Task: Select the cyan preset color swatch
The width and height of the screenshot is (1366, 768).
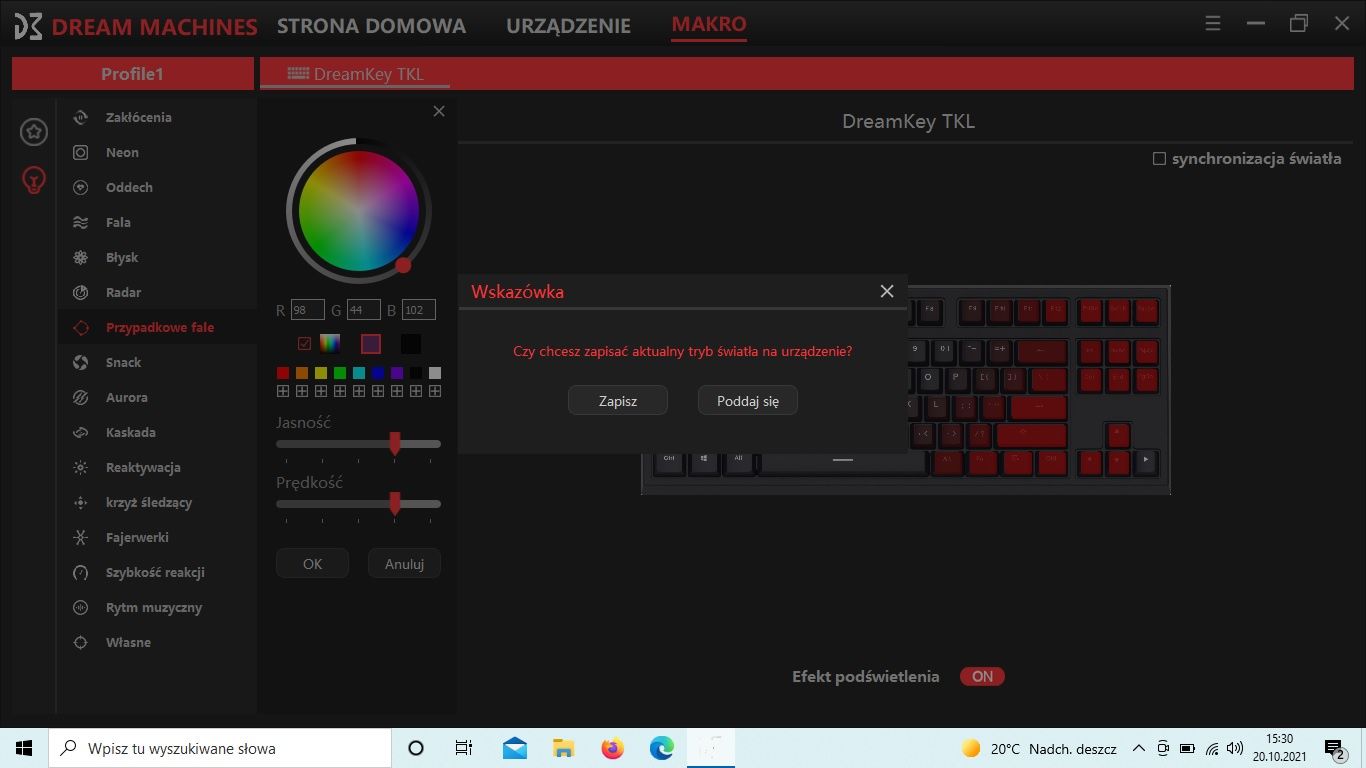Action: coord(359,373)
